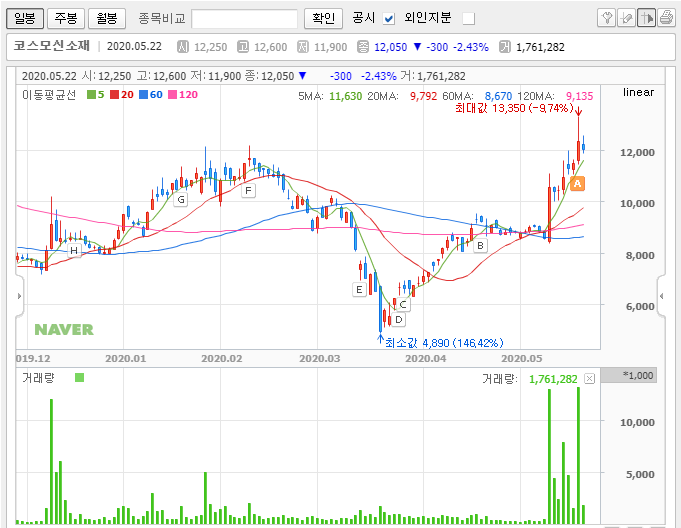681x528 pixels.
Task: Toggle the crosshair cursor tool
Action: tap(646, 18)
